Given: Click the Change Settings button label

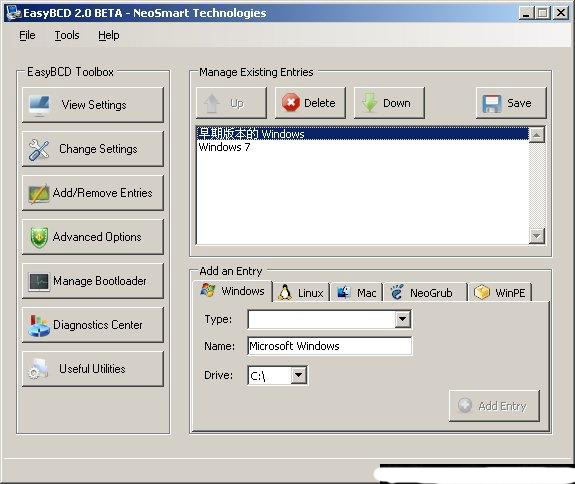Looking at the screenshot, I should [98, 149].
